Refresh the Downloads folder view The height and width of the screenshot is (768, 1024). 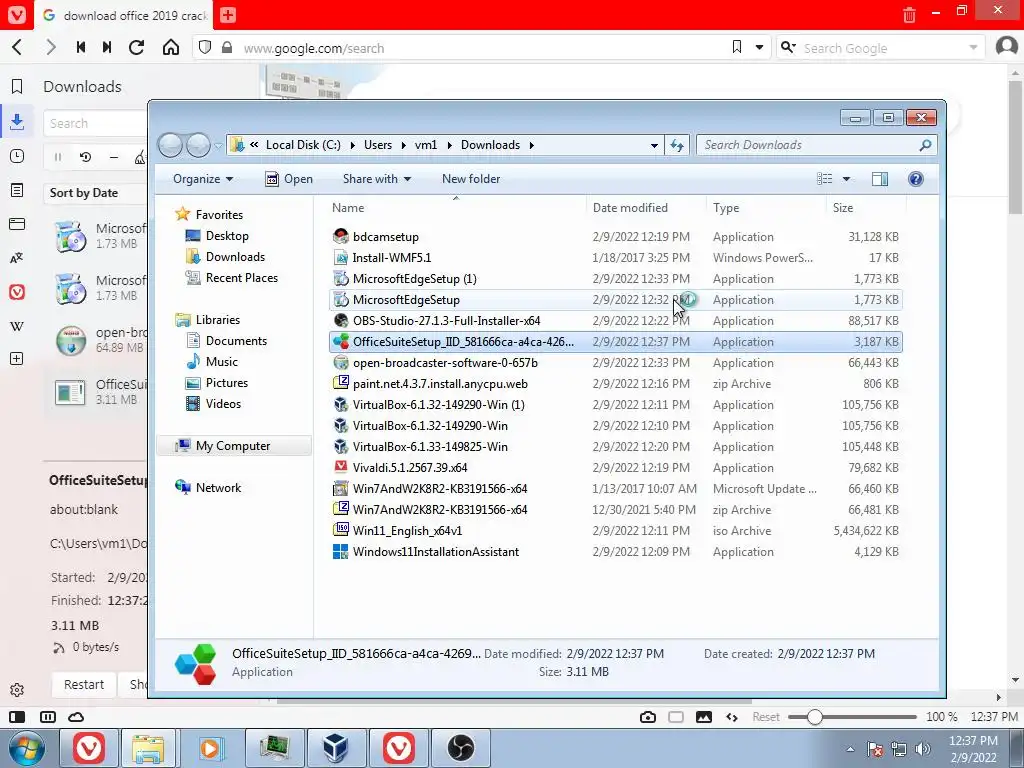click(677, 145)
